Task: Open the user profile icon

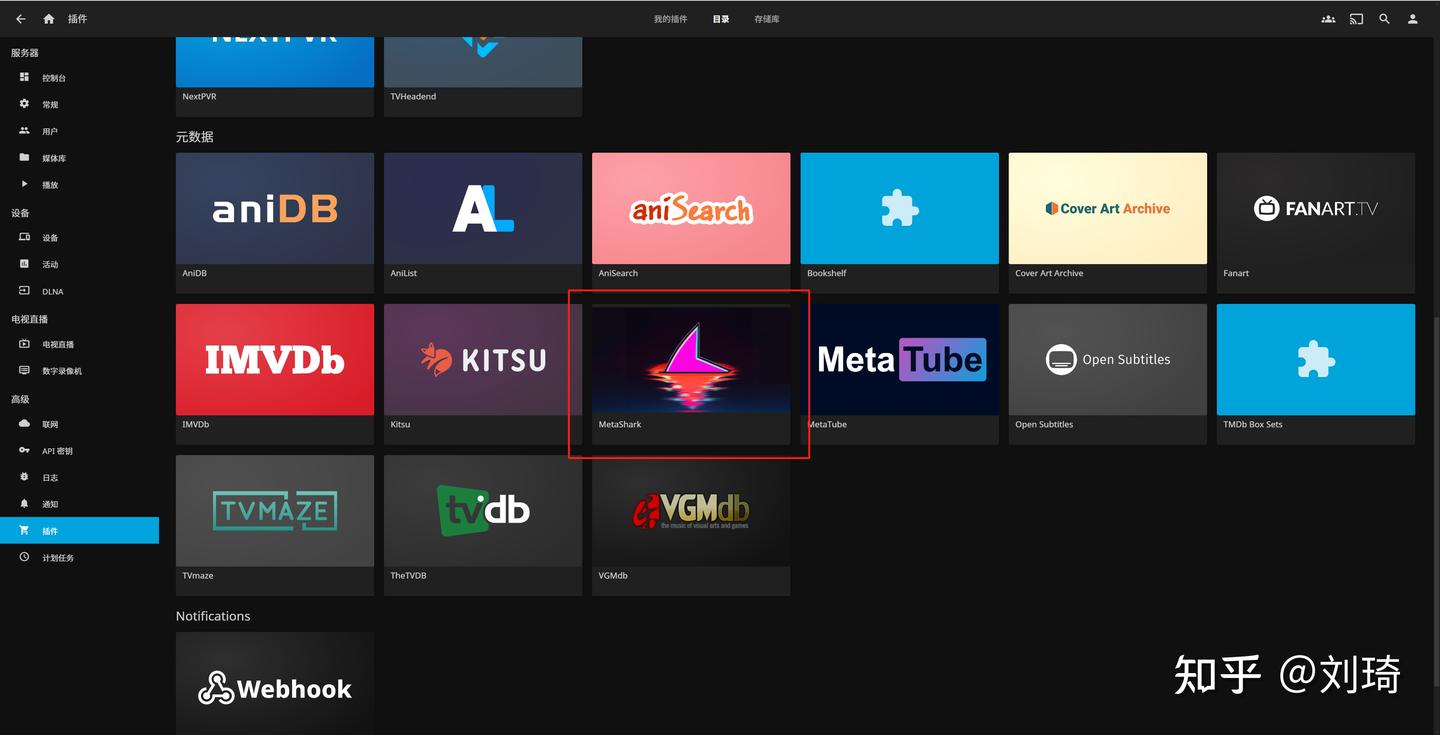Action: (1412, 19)
